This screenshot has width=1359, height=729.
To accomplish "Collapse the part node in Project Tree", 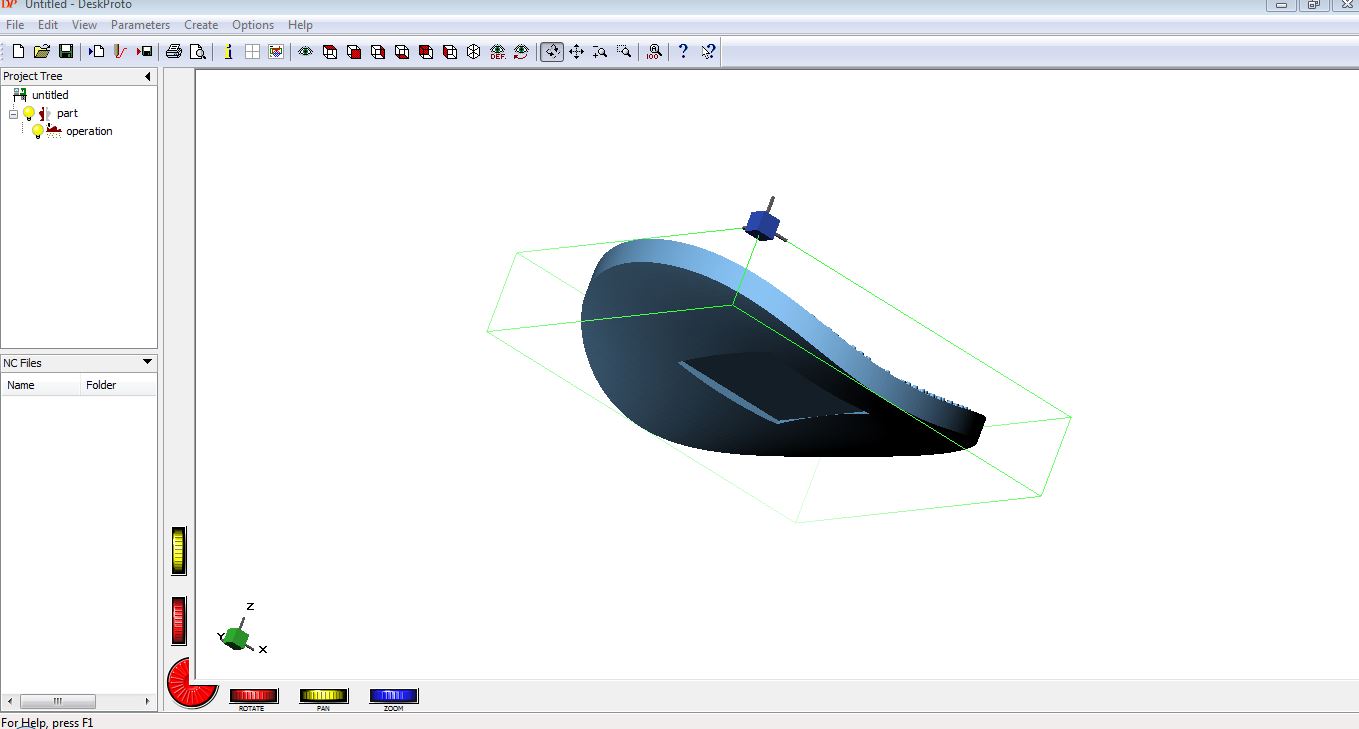I will tap(14, 114).
